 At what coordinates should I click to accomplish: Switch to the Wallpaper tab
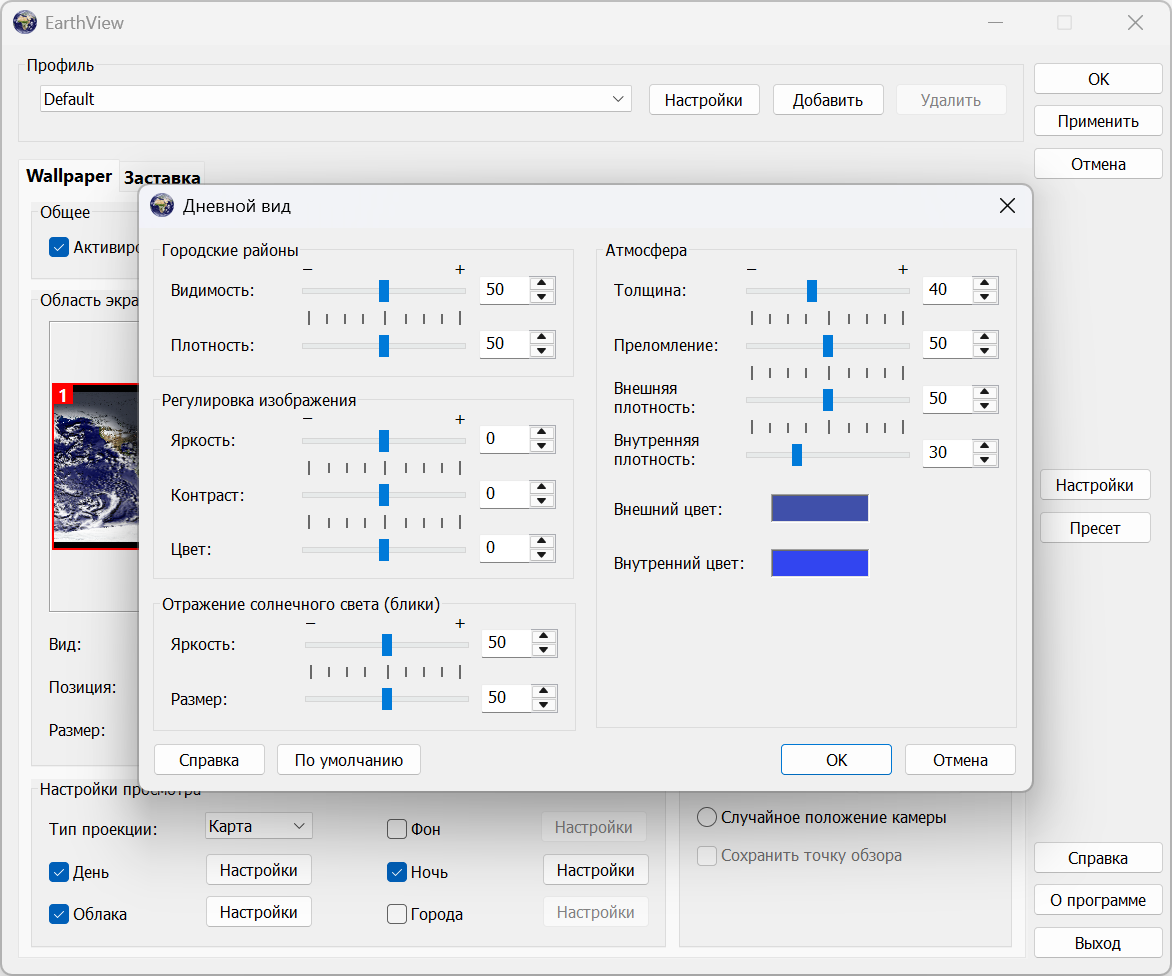point(69,176)
